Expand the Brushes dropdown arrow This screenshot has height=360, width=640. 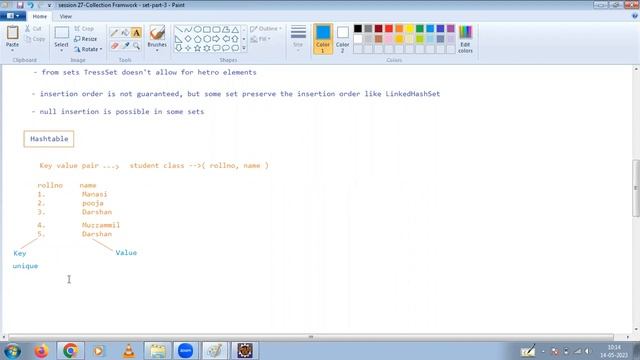[157, 50]
